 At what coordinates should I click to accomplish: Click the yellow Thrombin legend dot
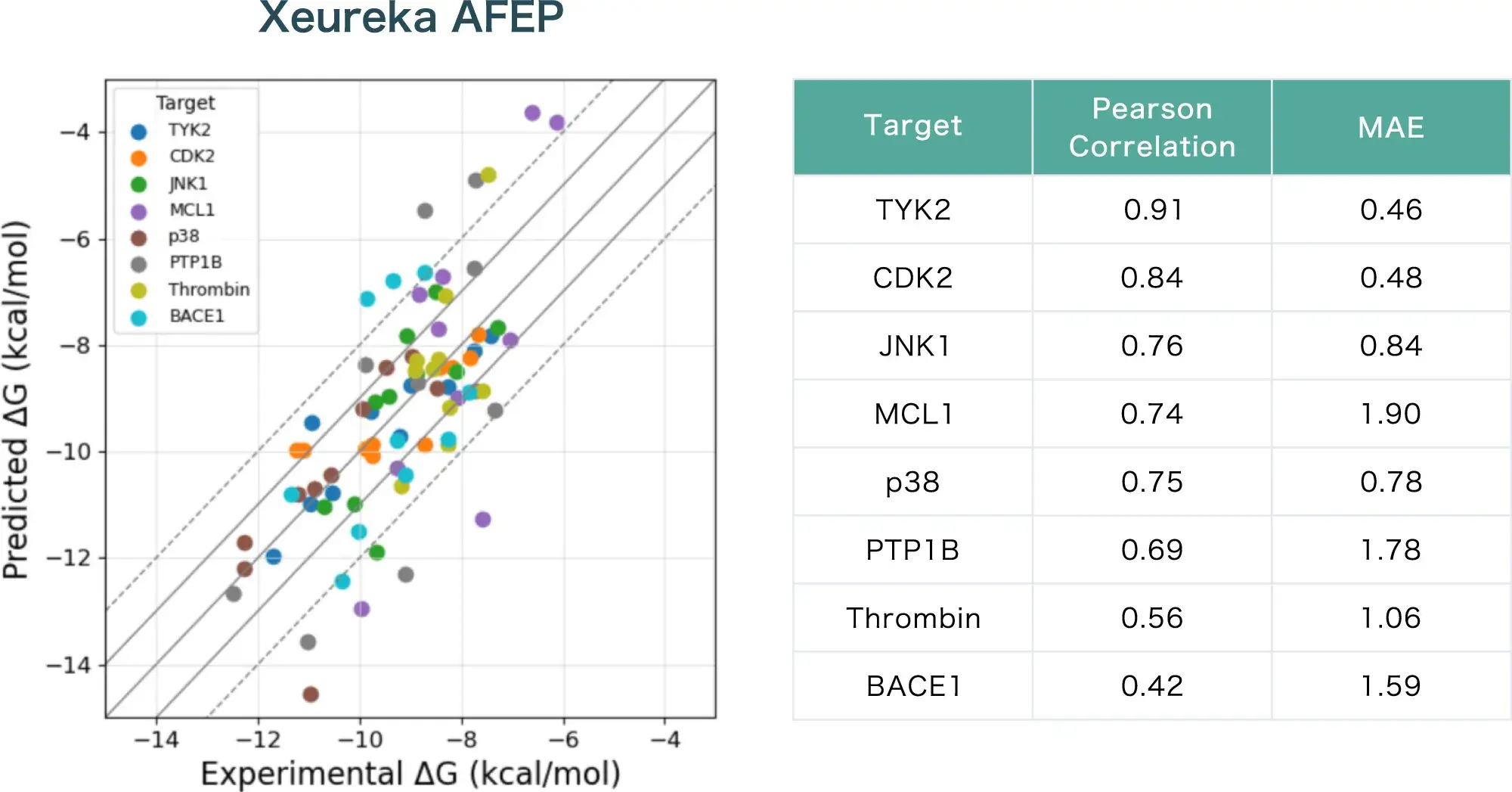coord(138,290)
